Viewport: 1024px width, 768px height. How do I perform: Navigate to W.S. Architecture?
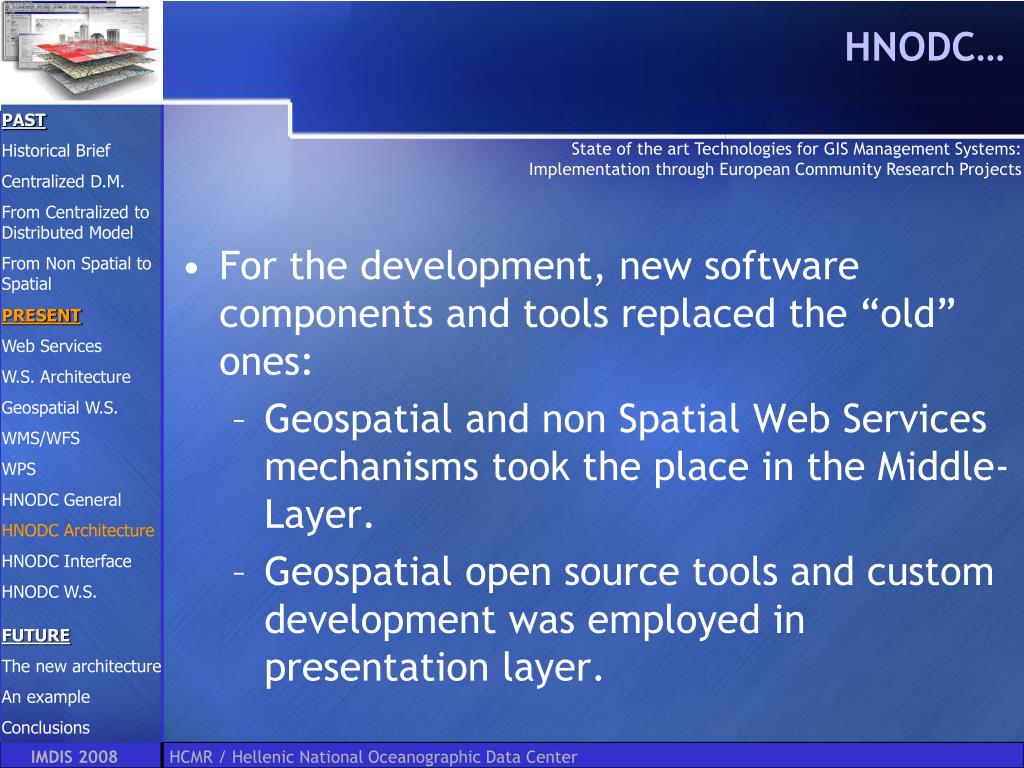pyautogui.click(x=66, y=377)
